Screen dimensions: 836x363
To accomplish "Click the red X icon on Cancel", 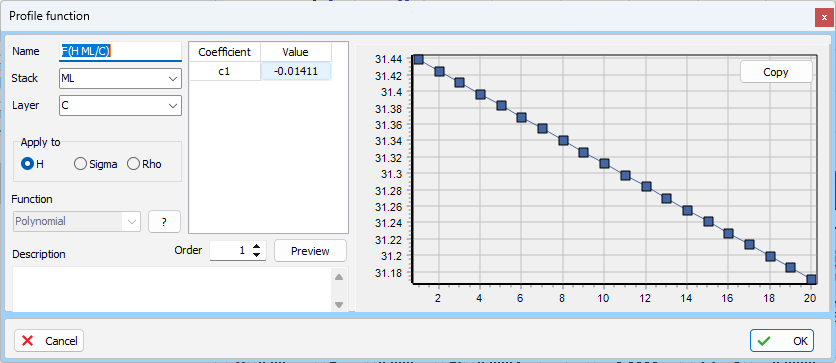I will [x=27, y=341].
